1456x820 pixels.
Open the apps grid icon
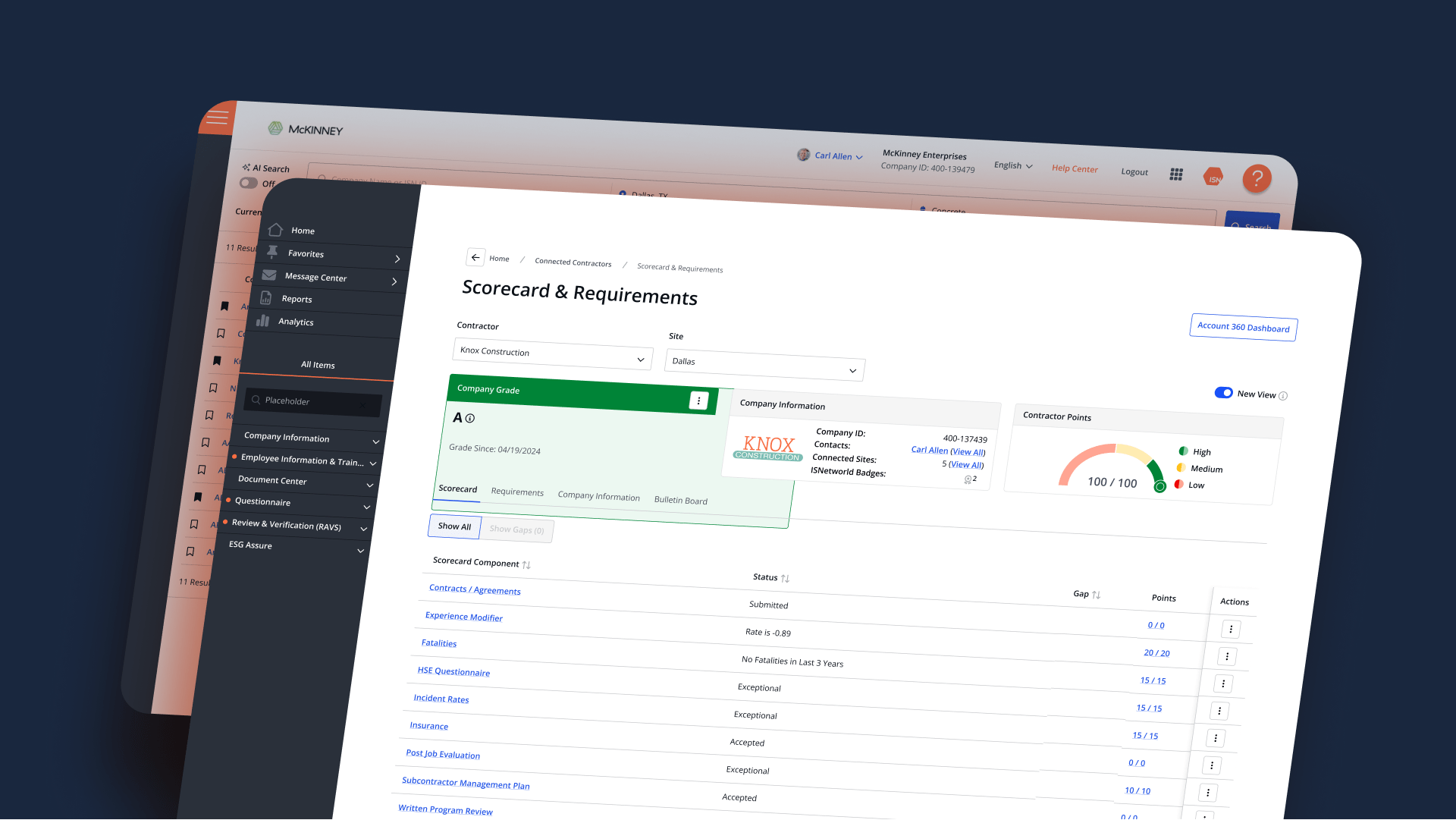1176,174
